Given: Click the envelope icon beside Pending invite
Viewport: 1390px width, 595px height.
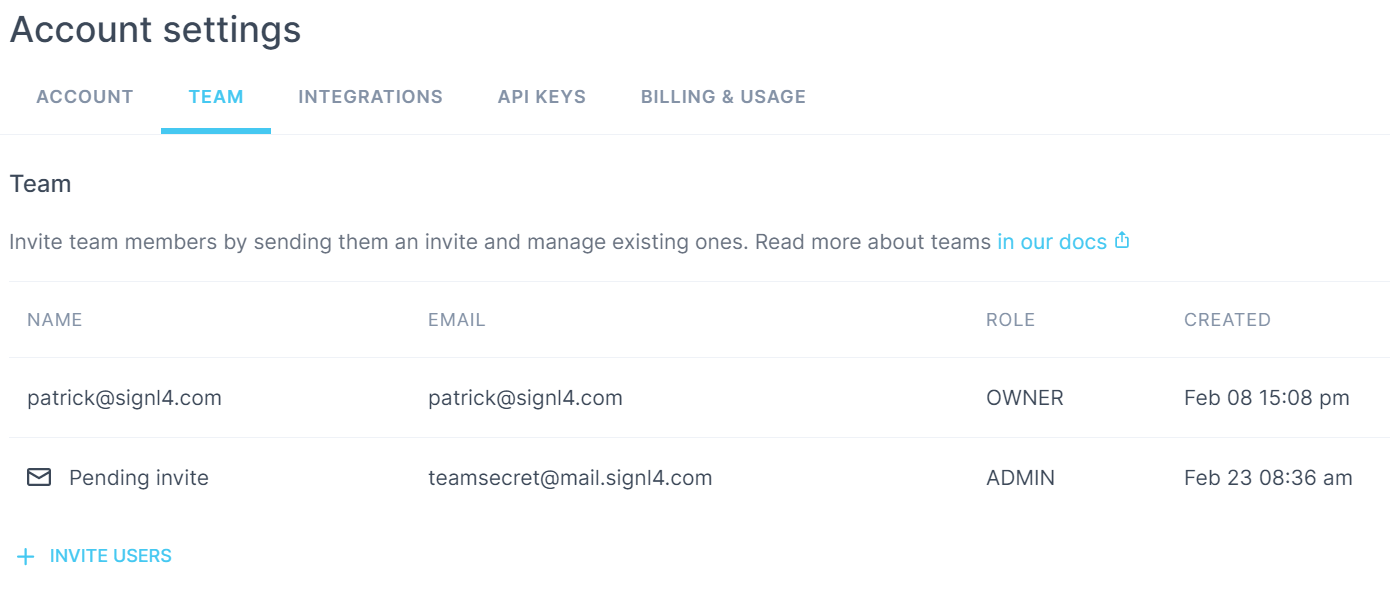Looking at the screenshot, I should 39,478.
